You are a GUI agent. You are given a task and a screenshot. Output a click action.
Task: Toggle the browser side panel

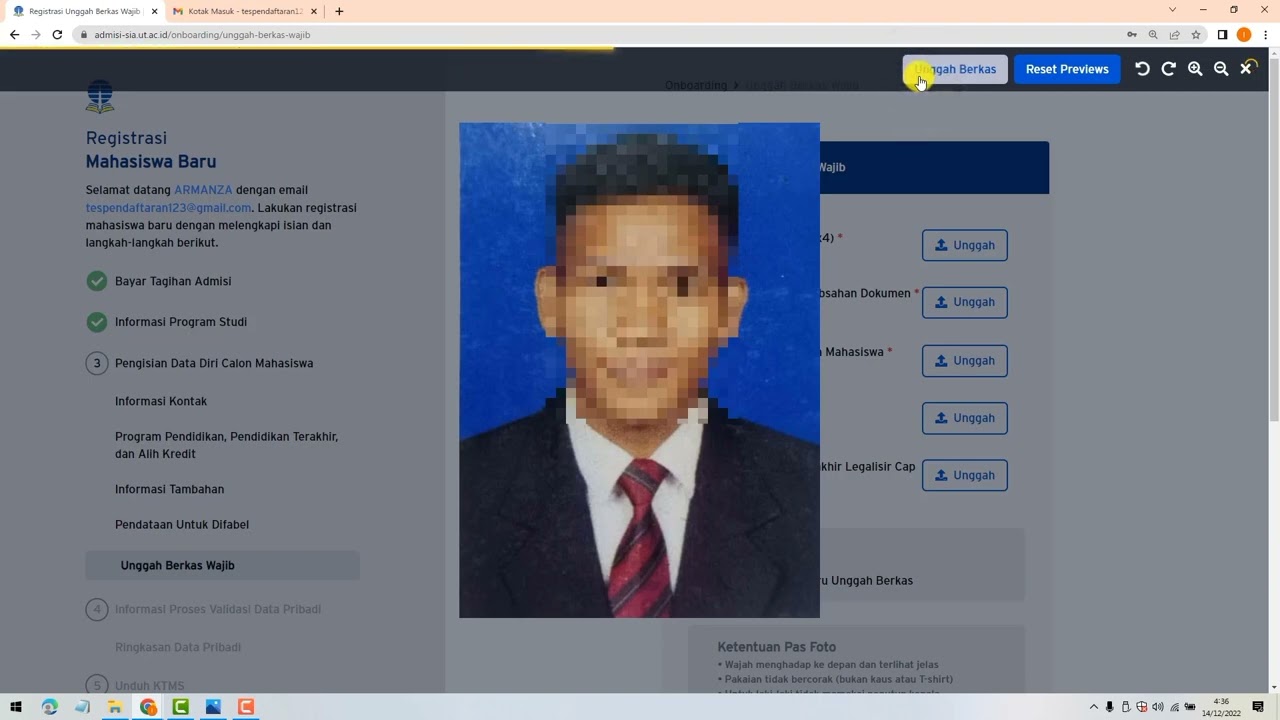tap(1222, 34)
